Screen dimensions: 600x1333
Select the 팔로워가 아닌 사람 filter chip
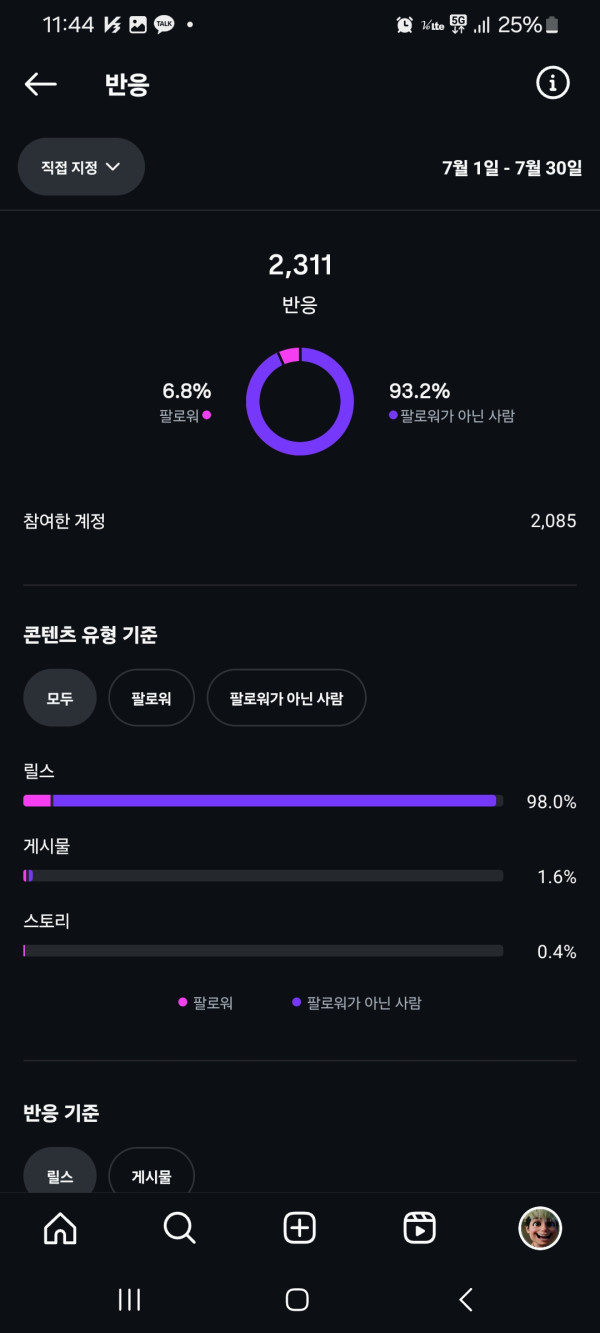pos(286,698)
